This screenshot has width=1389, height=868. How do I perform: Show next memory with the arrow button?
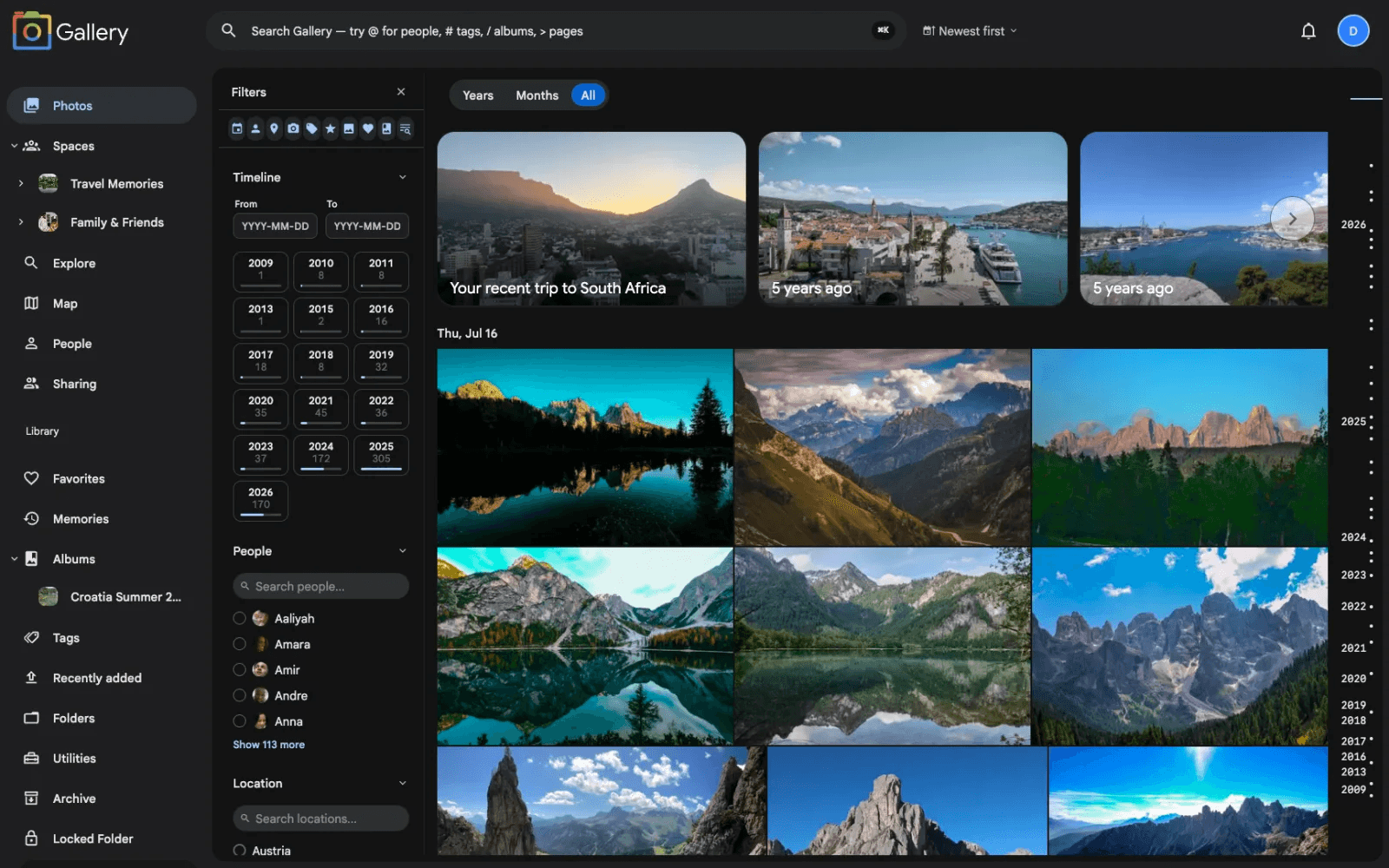(1292, 219)
